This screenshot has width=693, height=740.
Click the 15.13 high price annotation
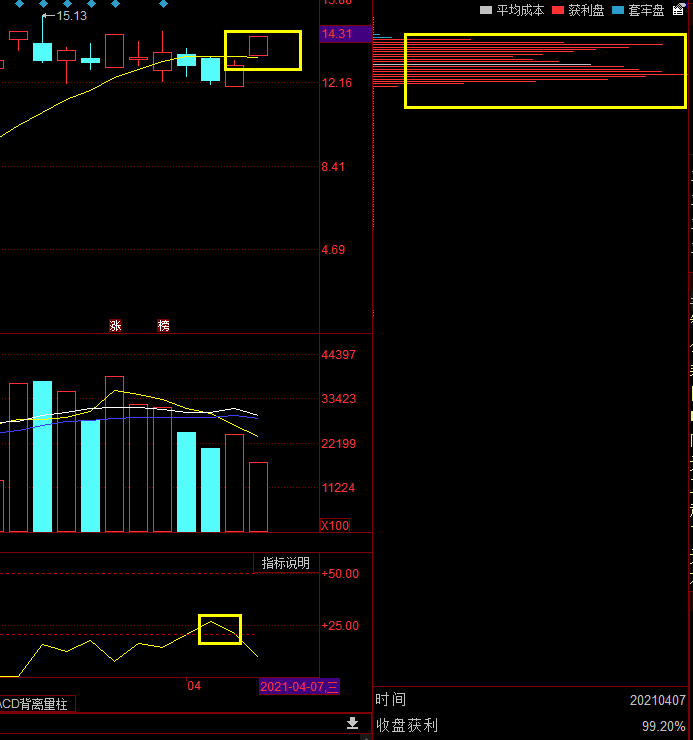71,16
